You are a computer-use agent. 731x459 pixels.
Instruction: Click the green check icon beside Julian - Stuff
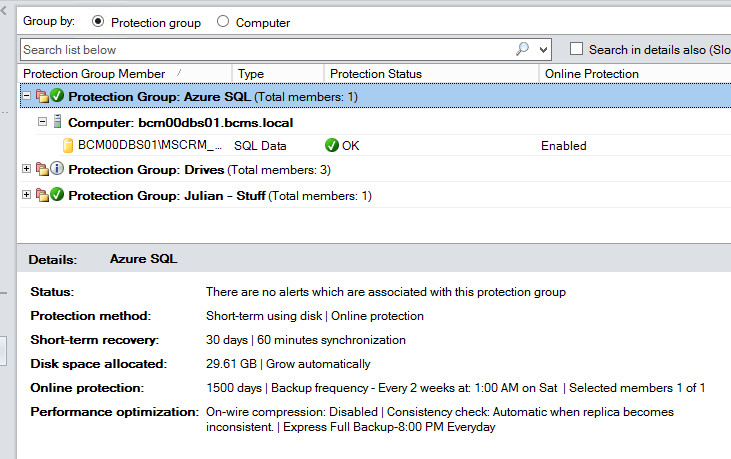point(57,195)
